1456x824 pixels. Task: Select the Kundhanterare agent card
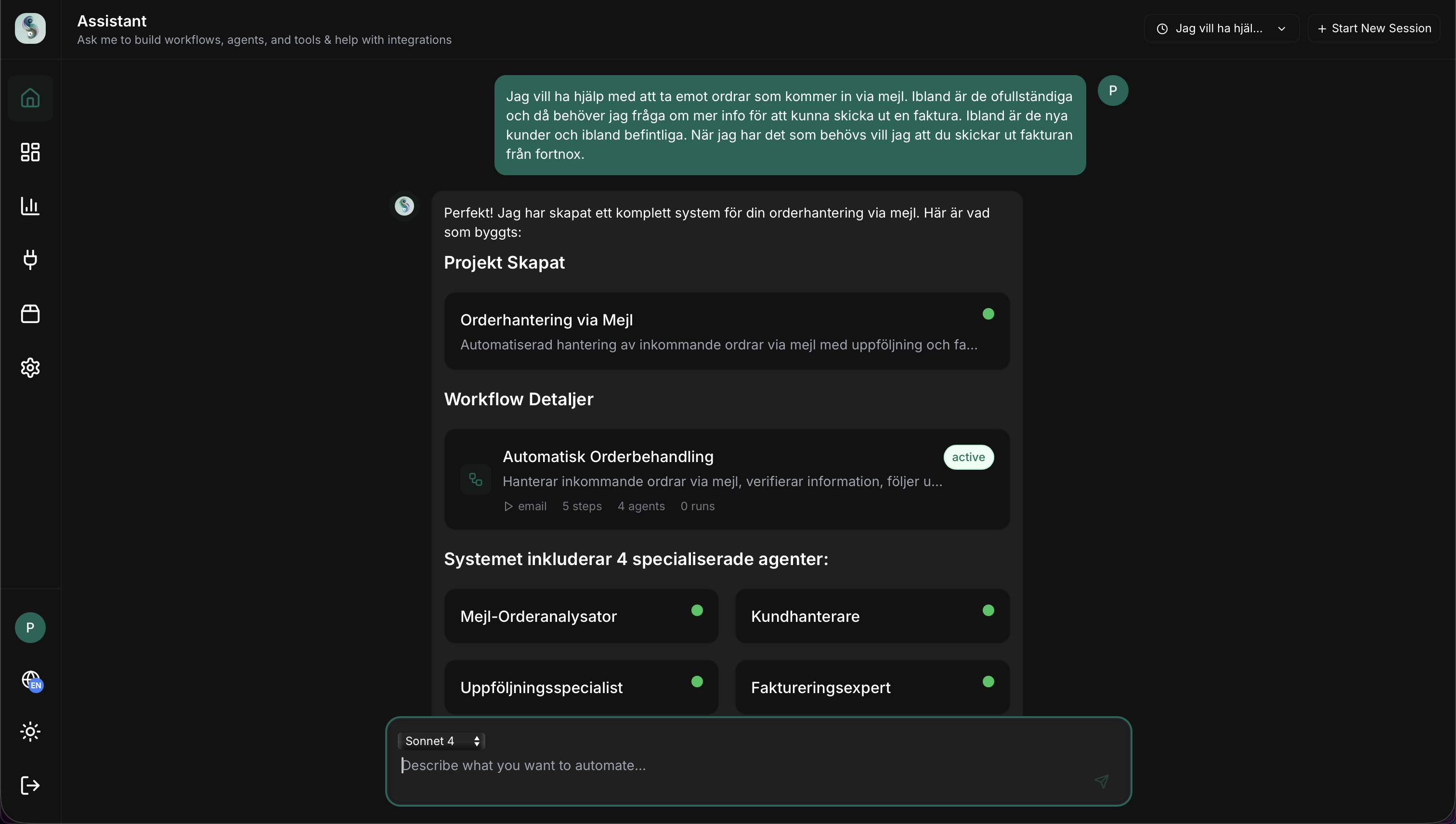pyautogui.click(x=872, y=616)
